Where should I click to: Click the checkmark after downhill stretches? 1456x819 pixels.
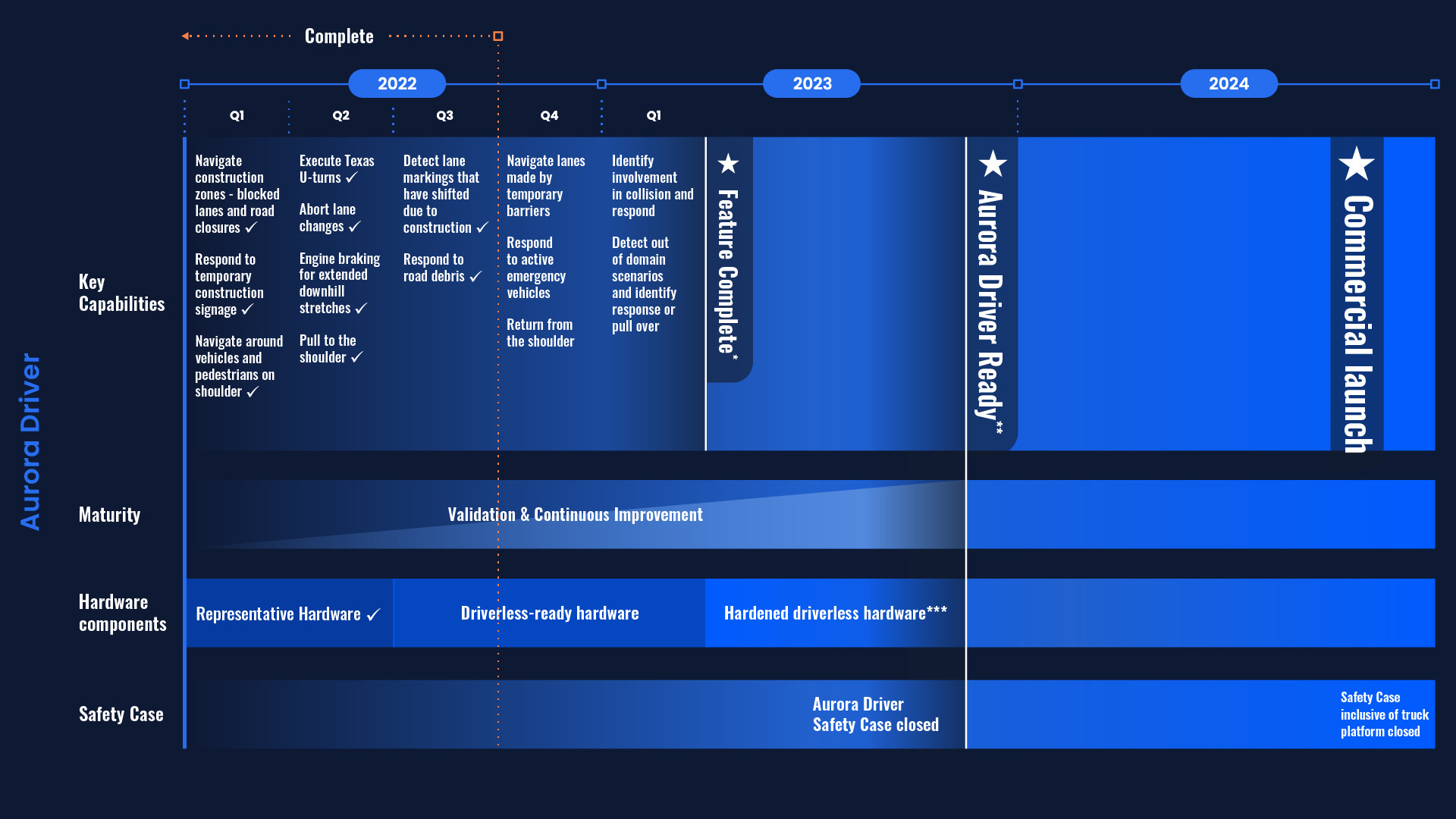tap(361, 308)
